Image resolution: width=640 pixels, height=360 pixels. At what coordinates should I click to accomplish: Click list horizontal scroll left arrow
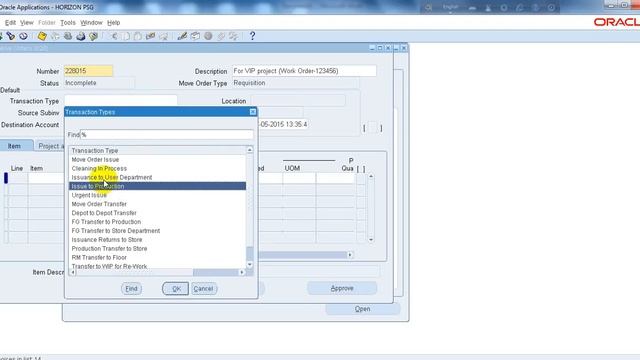coord(73,272)
